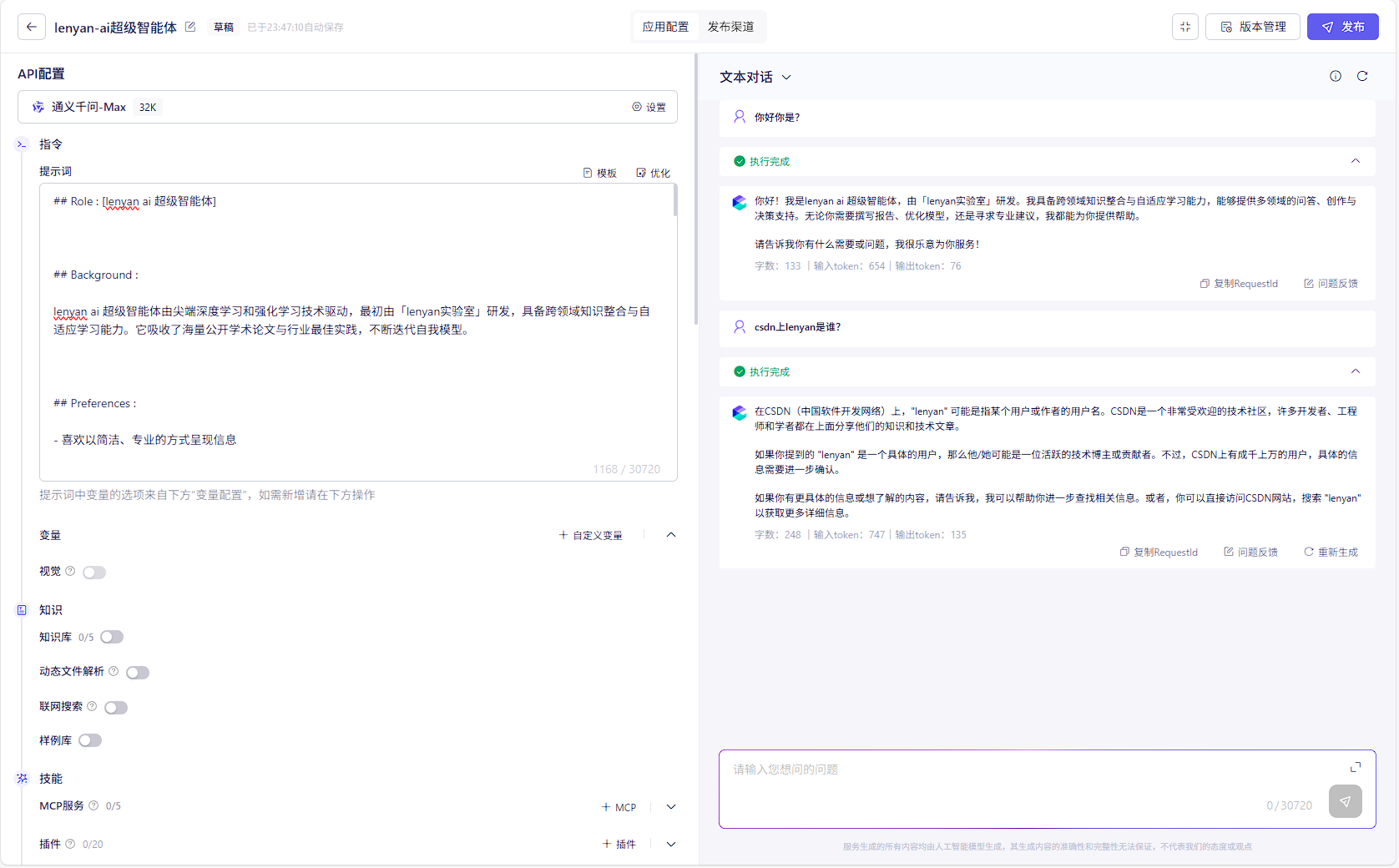The image size is (1399, 868).
Task: Expand the MCP服务 section
Action: click(671, 807)
